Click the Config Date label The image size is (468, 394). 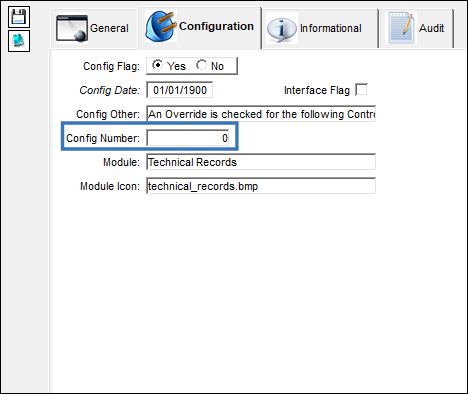(x=110, y=90)
